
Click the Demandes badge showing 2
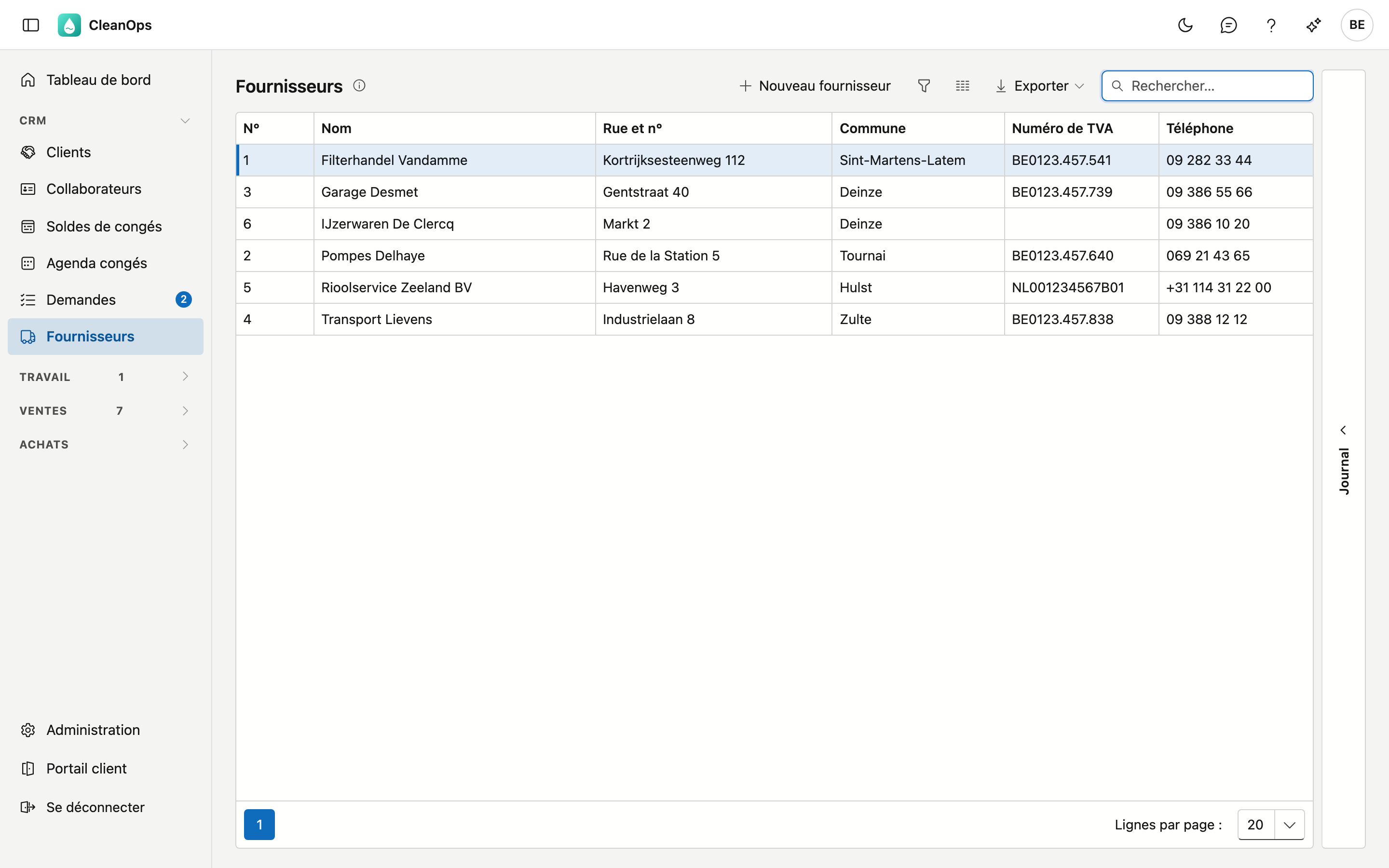(184, 299)
